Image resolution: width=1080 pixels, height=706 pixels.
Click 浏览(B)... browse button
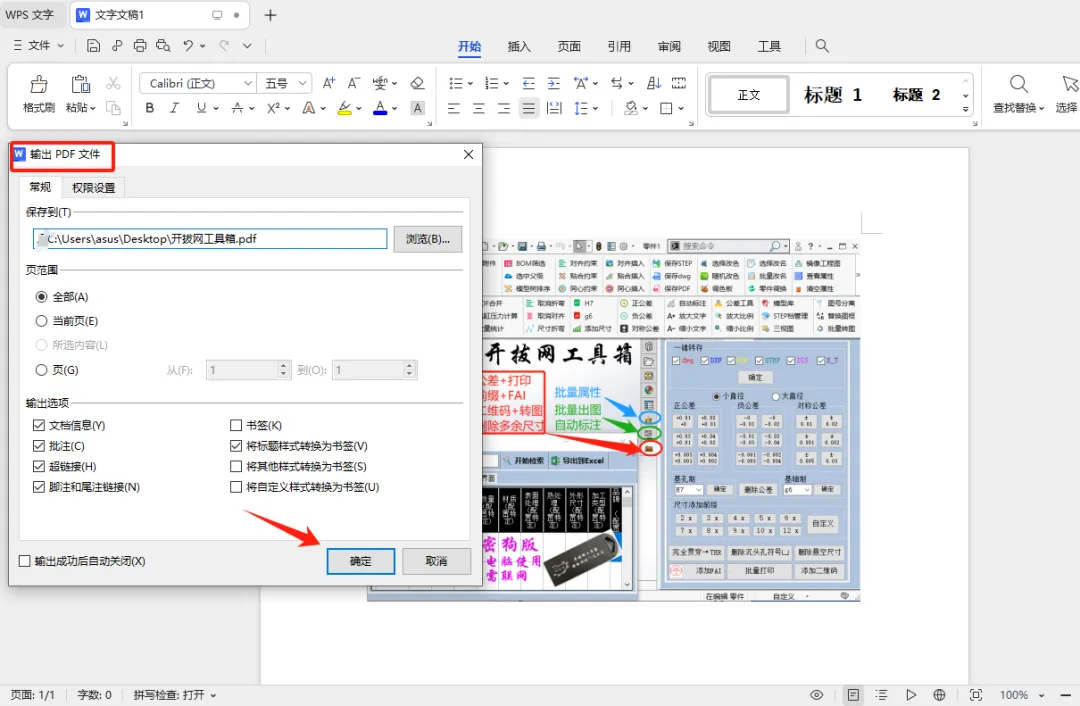427,239
